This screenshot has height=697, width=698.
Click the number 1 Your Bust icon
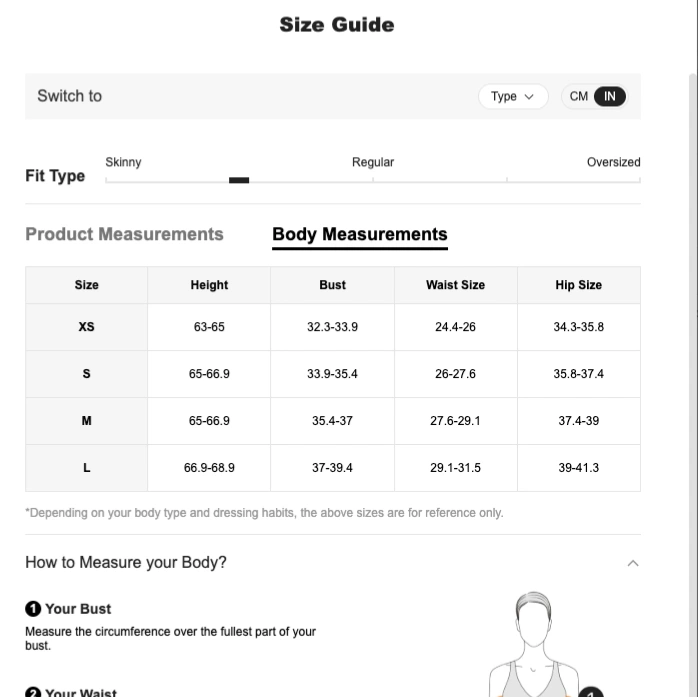tap(33, 608)
